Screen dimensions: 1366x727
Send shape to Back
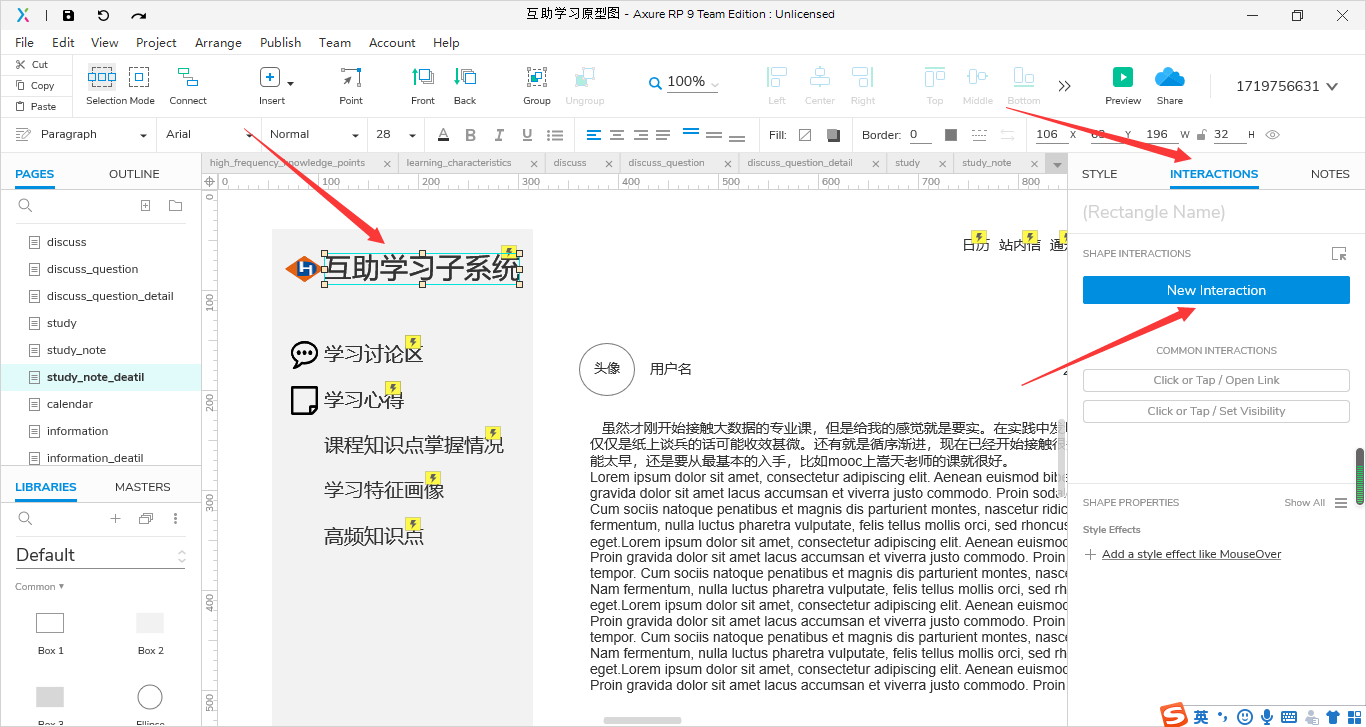pos(464,80)
